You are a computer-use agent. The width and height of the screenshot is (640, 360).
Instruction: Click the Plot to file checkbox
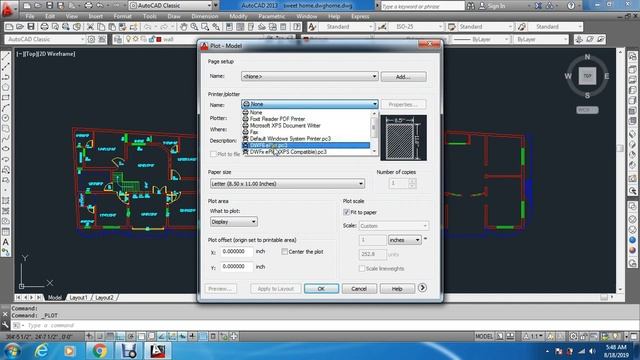pos(213,154)
